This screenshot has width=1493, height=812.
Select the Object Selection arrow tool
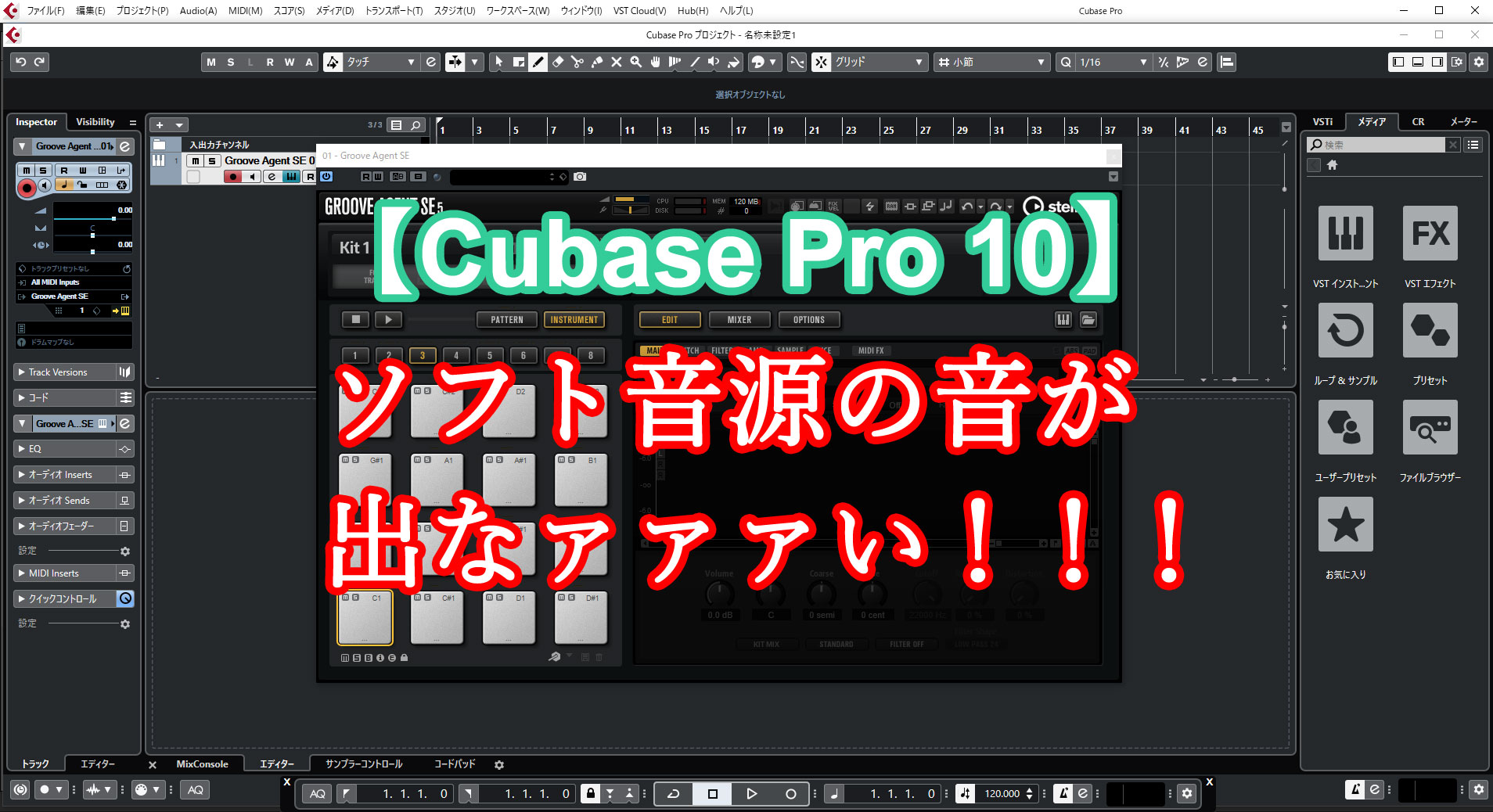[498, 62]
